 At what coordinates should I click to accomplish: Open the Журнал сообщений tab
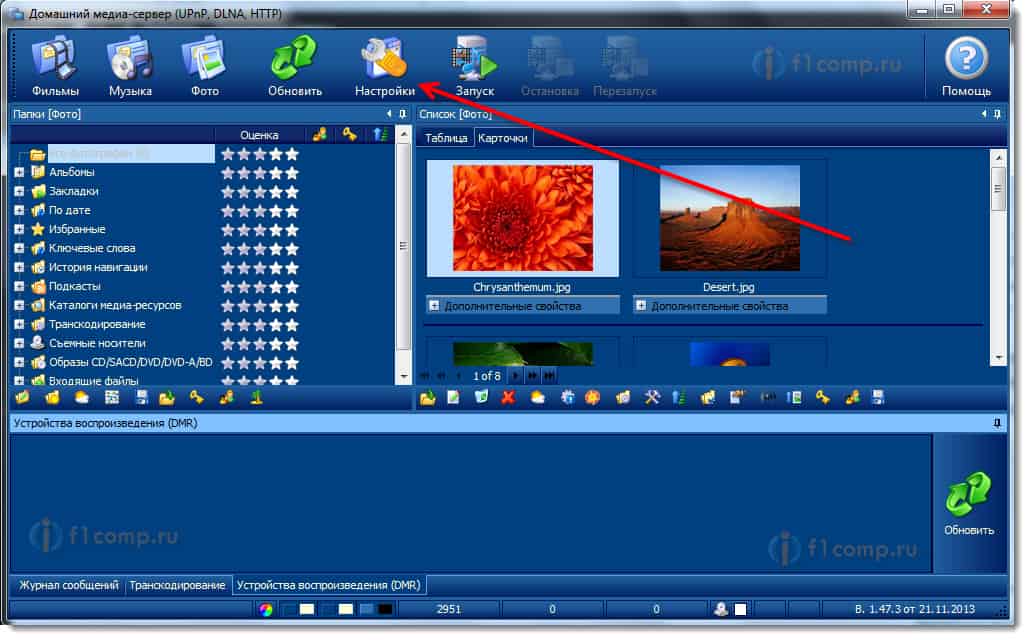point(66,585)
